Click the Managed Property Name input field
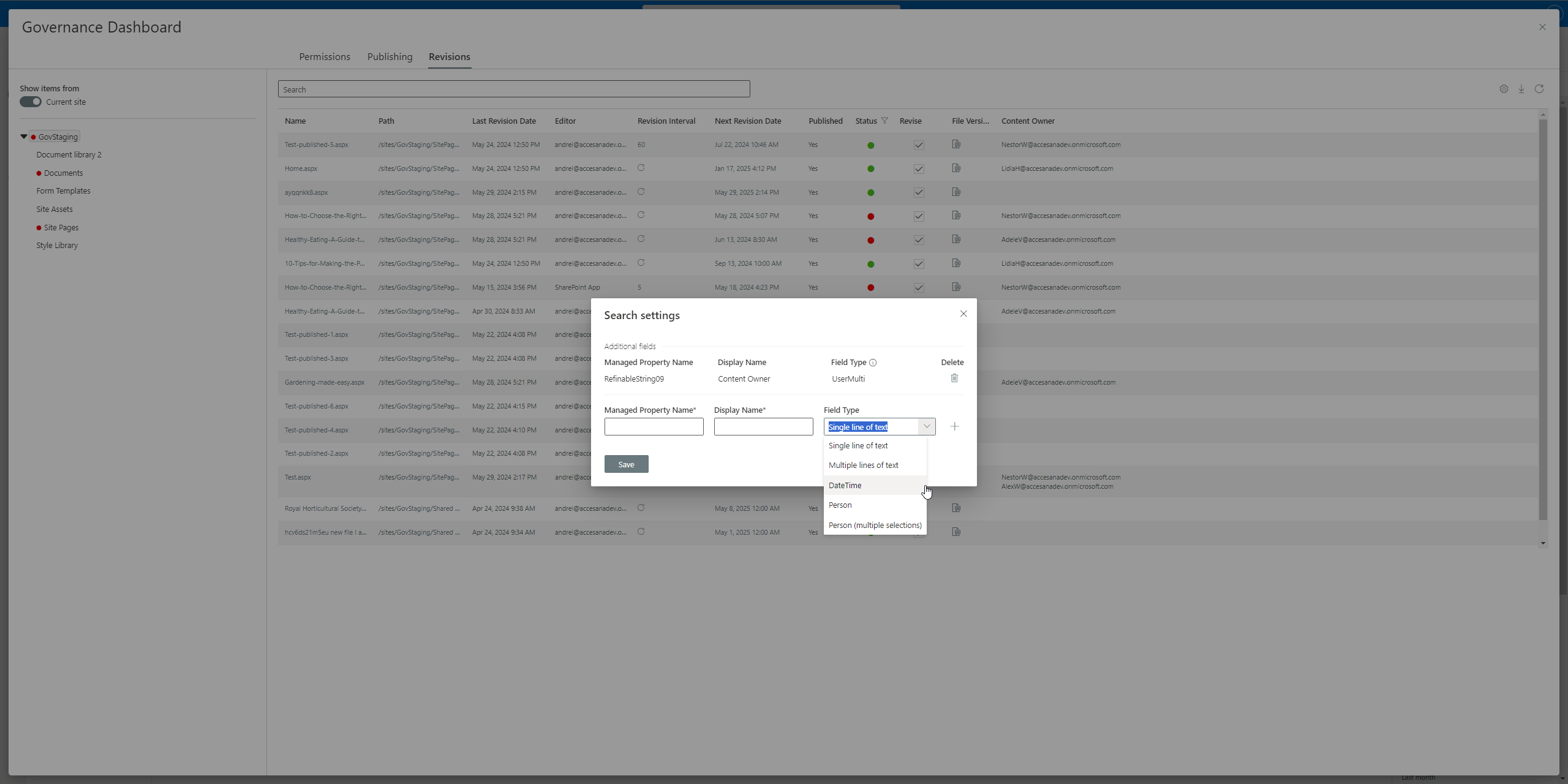The height and width of the screenshot is (784, 1568). (653, 427)
